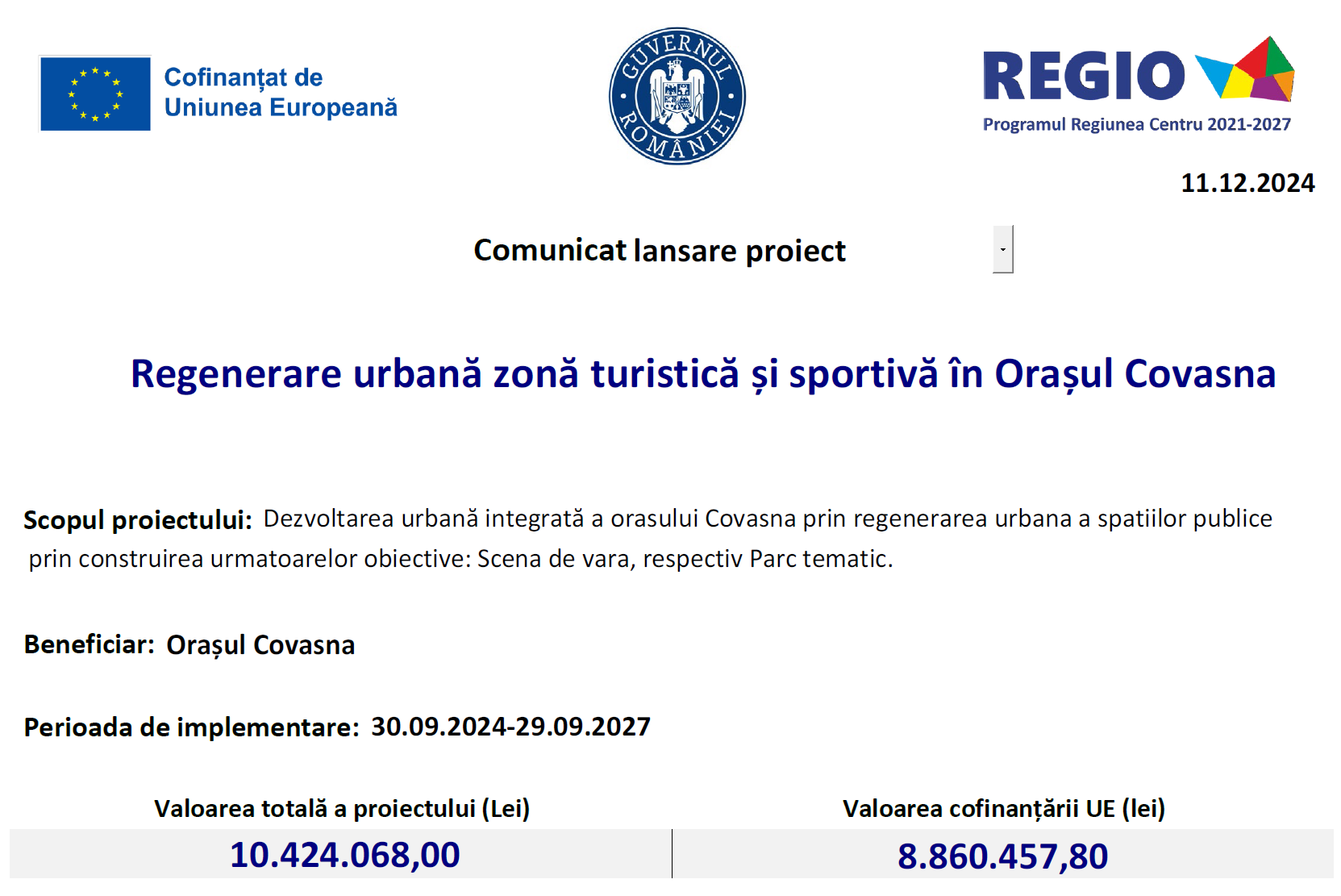Screen dimensions: 1341x896
Task: Select the date 11.12.2024 field
Action: pos(1247,183)
